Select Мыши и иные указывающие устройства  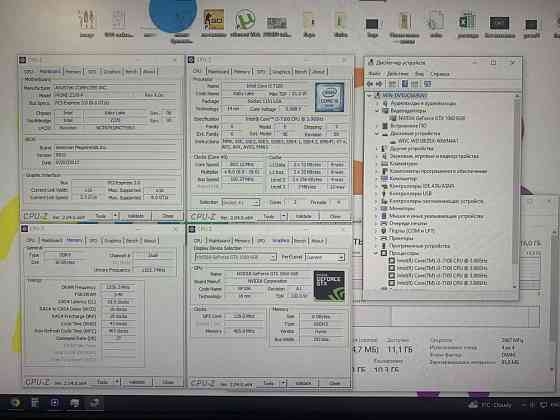click(436, 216)
